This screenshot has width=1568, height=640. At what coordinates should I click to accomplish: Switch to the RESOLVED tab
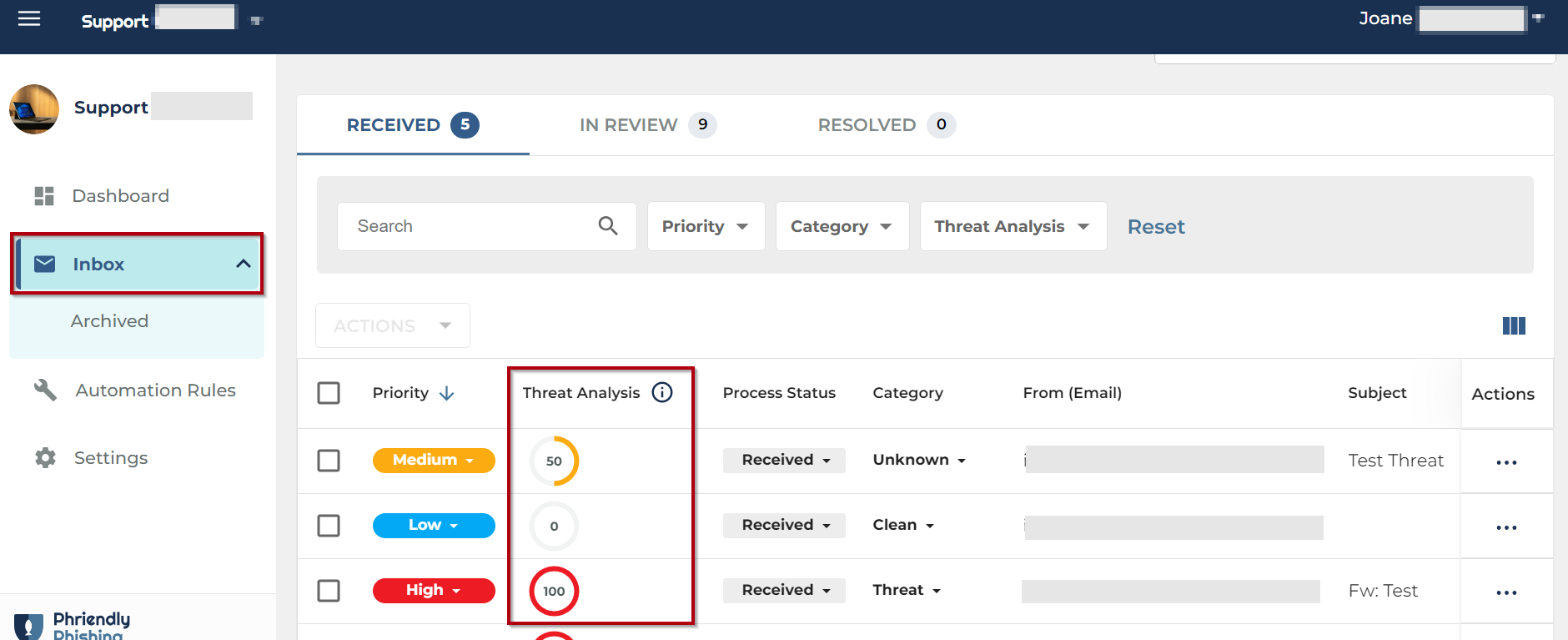coord(887,125)
